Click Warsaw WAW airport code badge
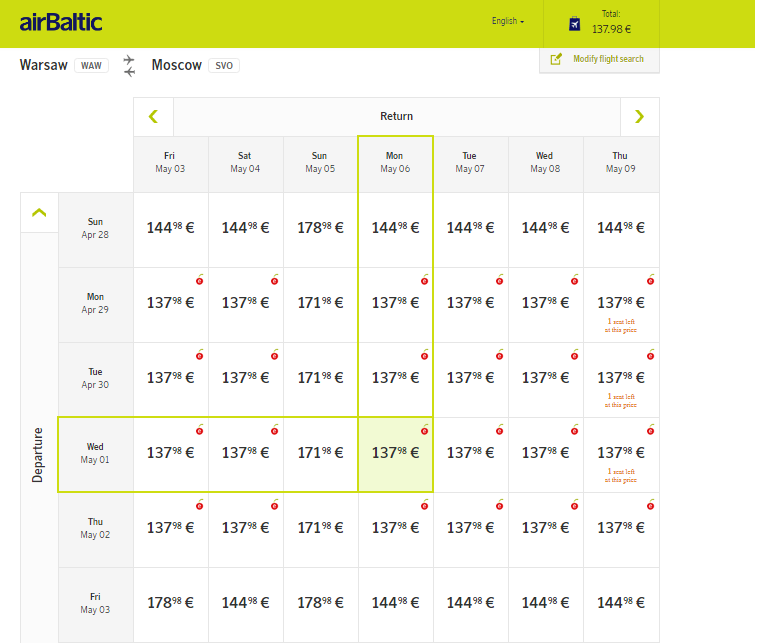Screen dimensions: 761x643 [x=91, y=66]
